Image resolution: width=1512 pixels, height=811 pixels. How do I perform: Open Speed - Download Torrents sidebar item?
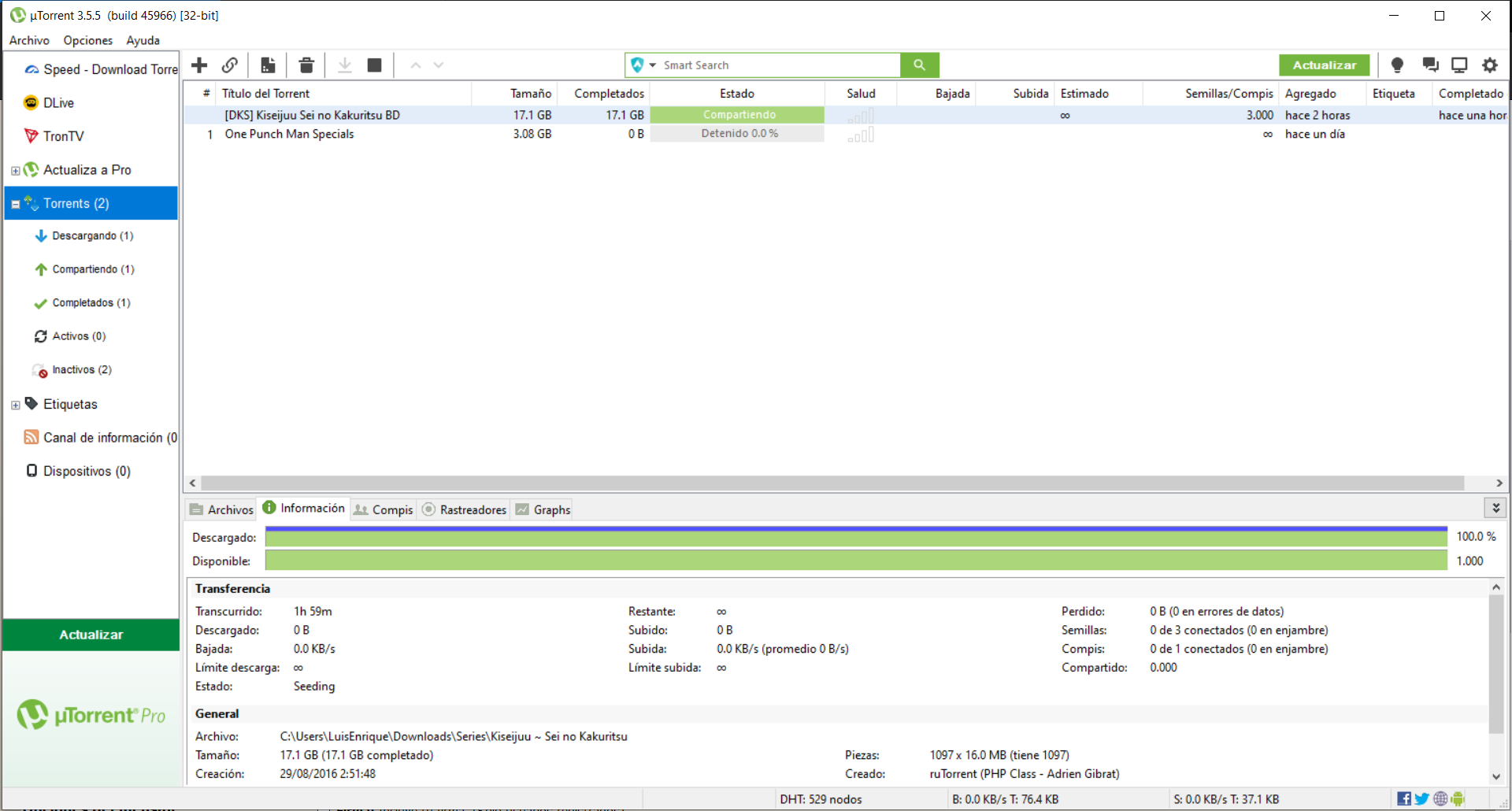tap(101, 69)
